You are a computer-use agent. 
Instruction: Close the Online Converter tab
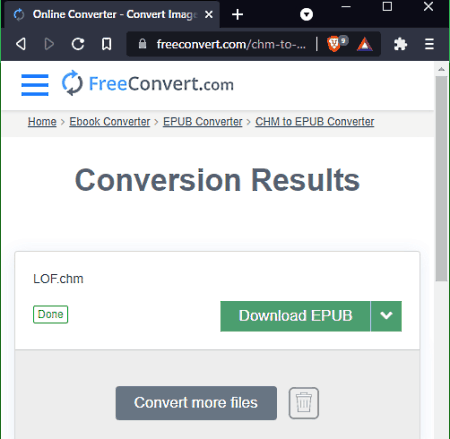[x=209, y=14]
